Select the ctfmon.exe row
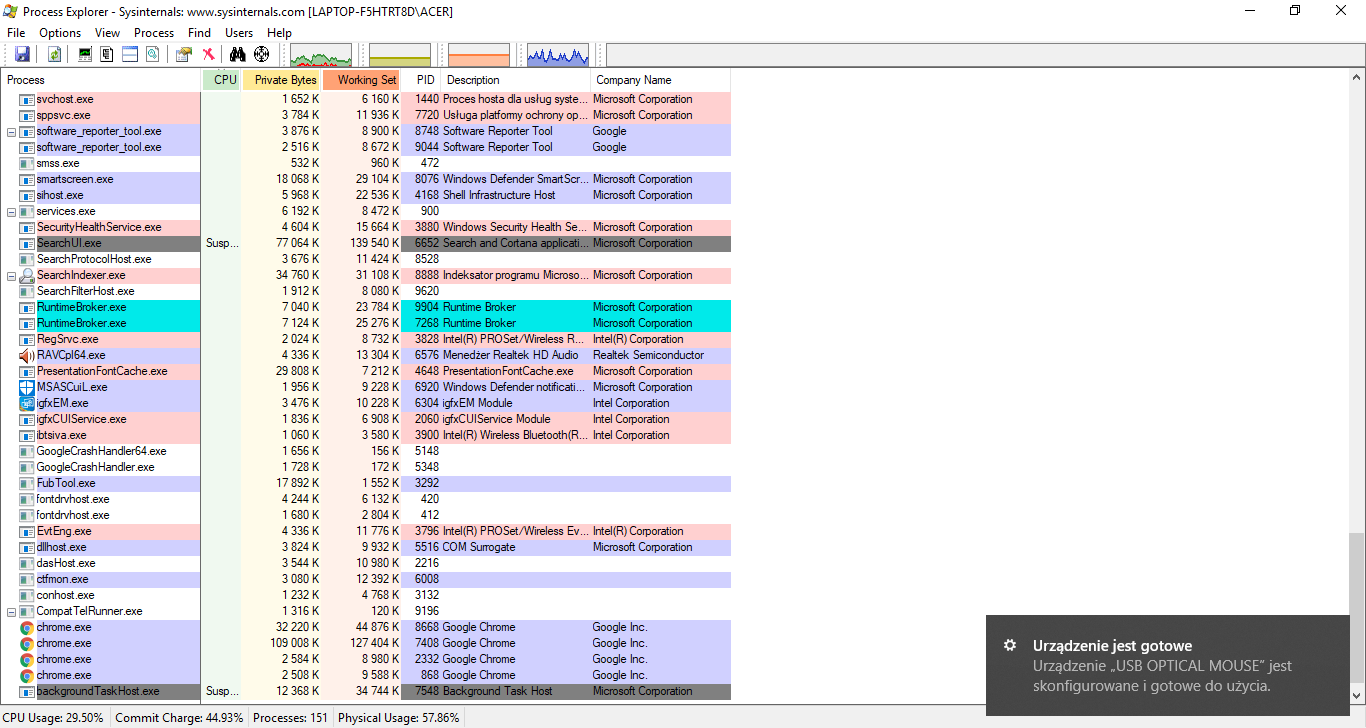1366x728 pixels. click(x=366, y=579)
